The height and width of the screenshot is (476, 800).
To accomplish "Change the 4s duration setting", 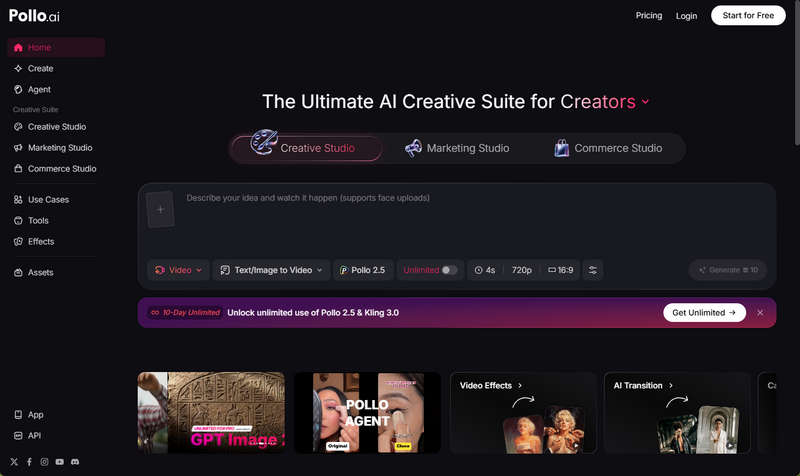I will [485, 270].
